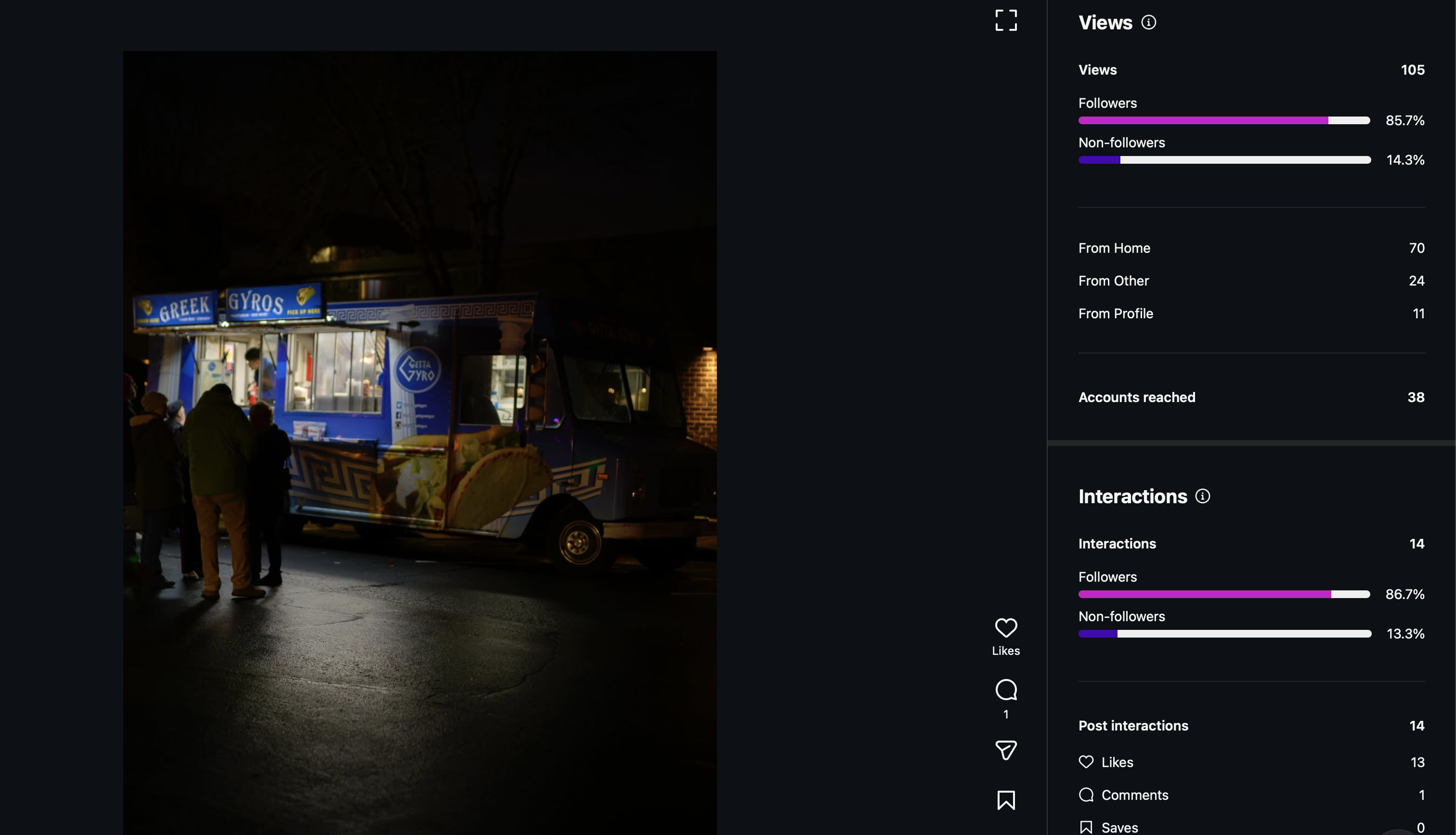This screenshot has width=1456, height=835.
Task: Click bookmark icon in Saves row
Action: 1086,827
